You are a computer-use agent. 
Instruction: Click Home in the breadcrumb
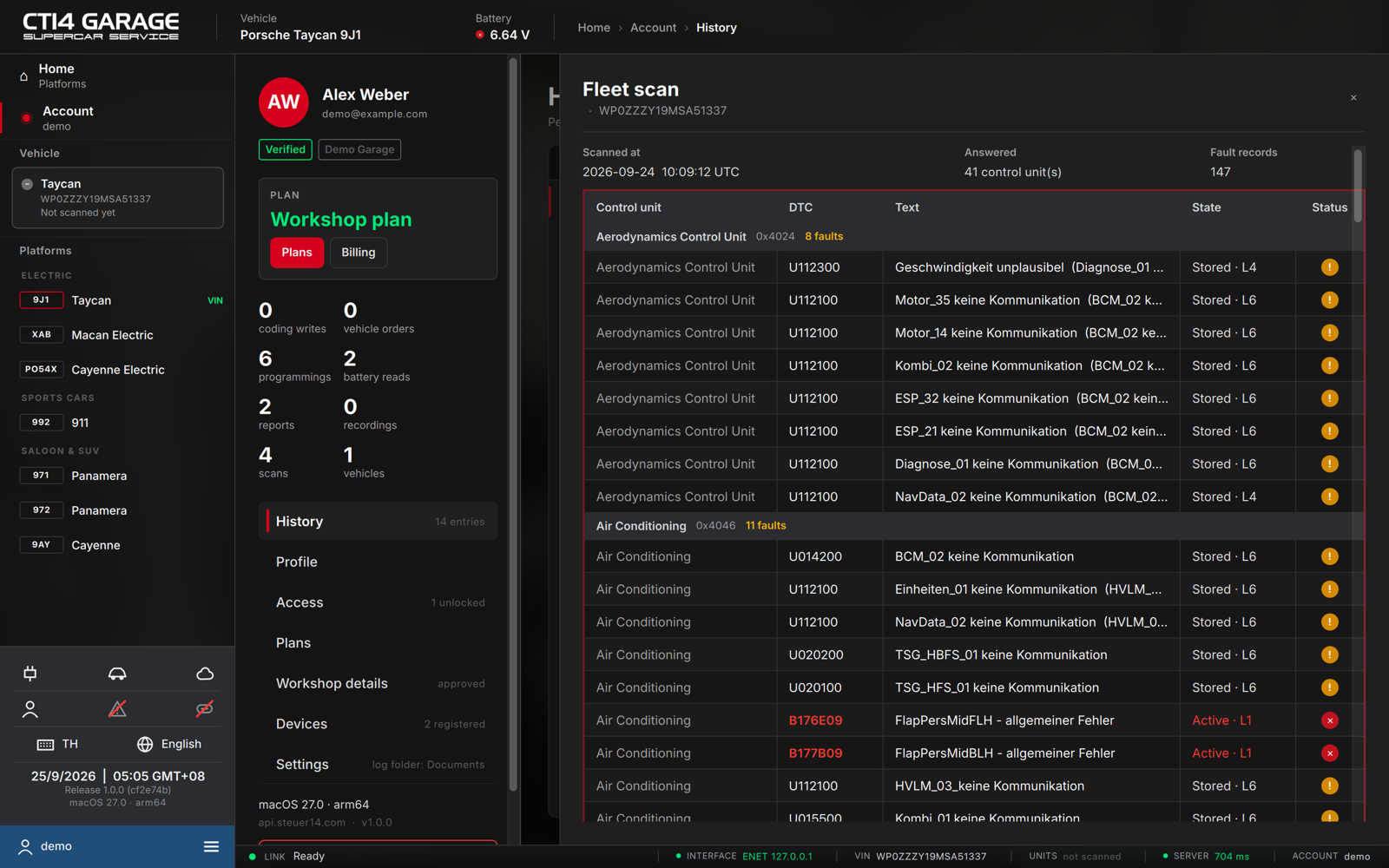(x=594, y=28)
